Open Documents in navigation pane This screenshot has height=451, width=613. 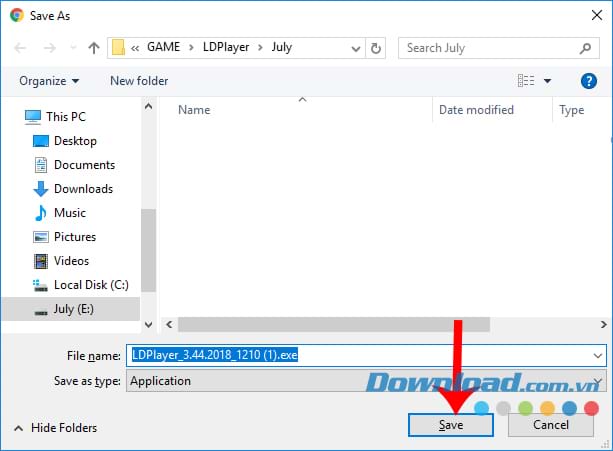pos(84,165)
